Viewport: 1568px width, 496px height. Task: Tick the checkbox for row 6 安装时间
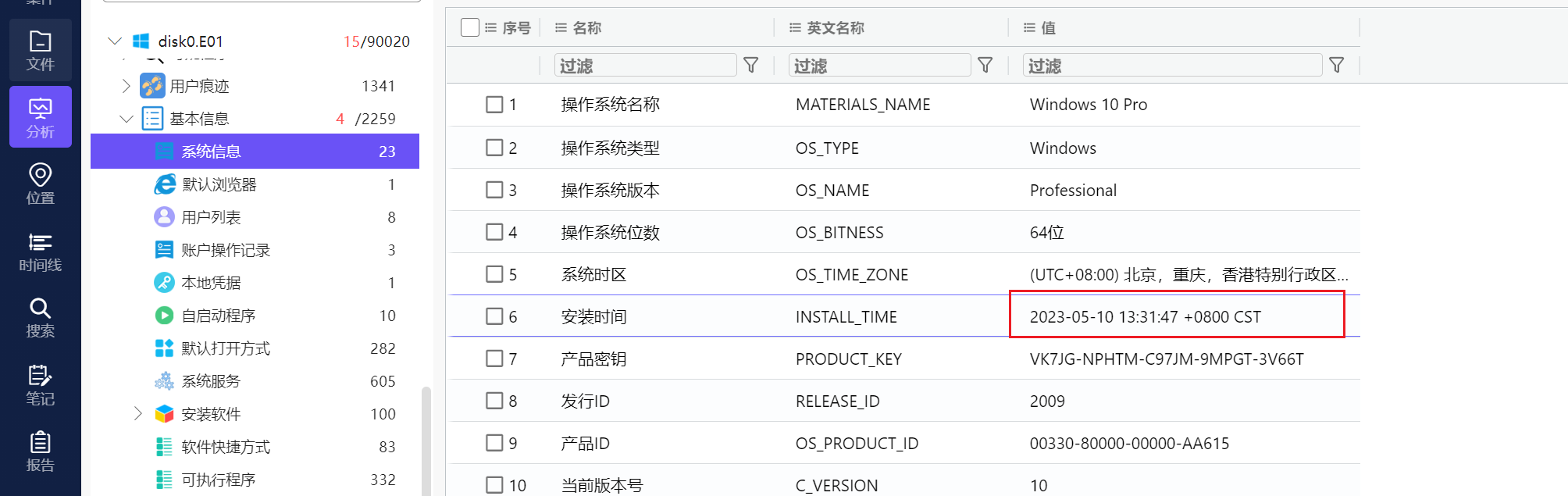(x=494, y=316)
